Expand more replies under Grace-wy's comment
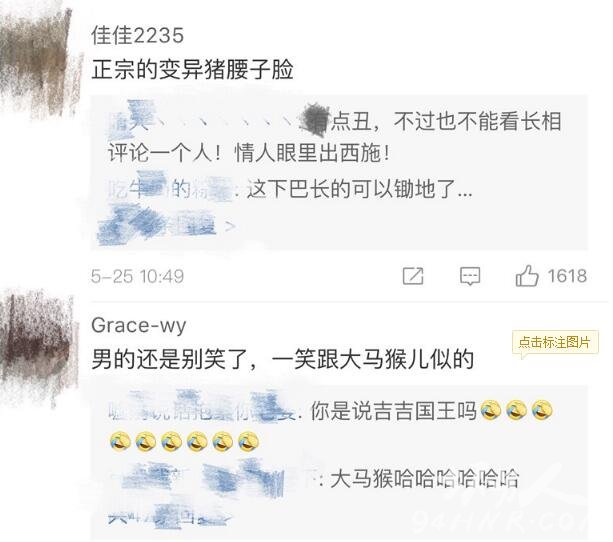Image resolution: width=613 pixels, height=542 pixels. (x=170, y=519)
